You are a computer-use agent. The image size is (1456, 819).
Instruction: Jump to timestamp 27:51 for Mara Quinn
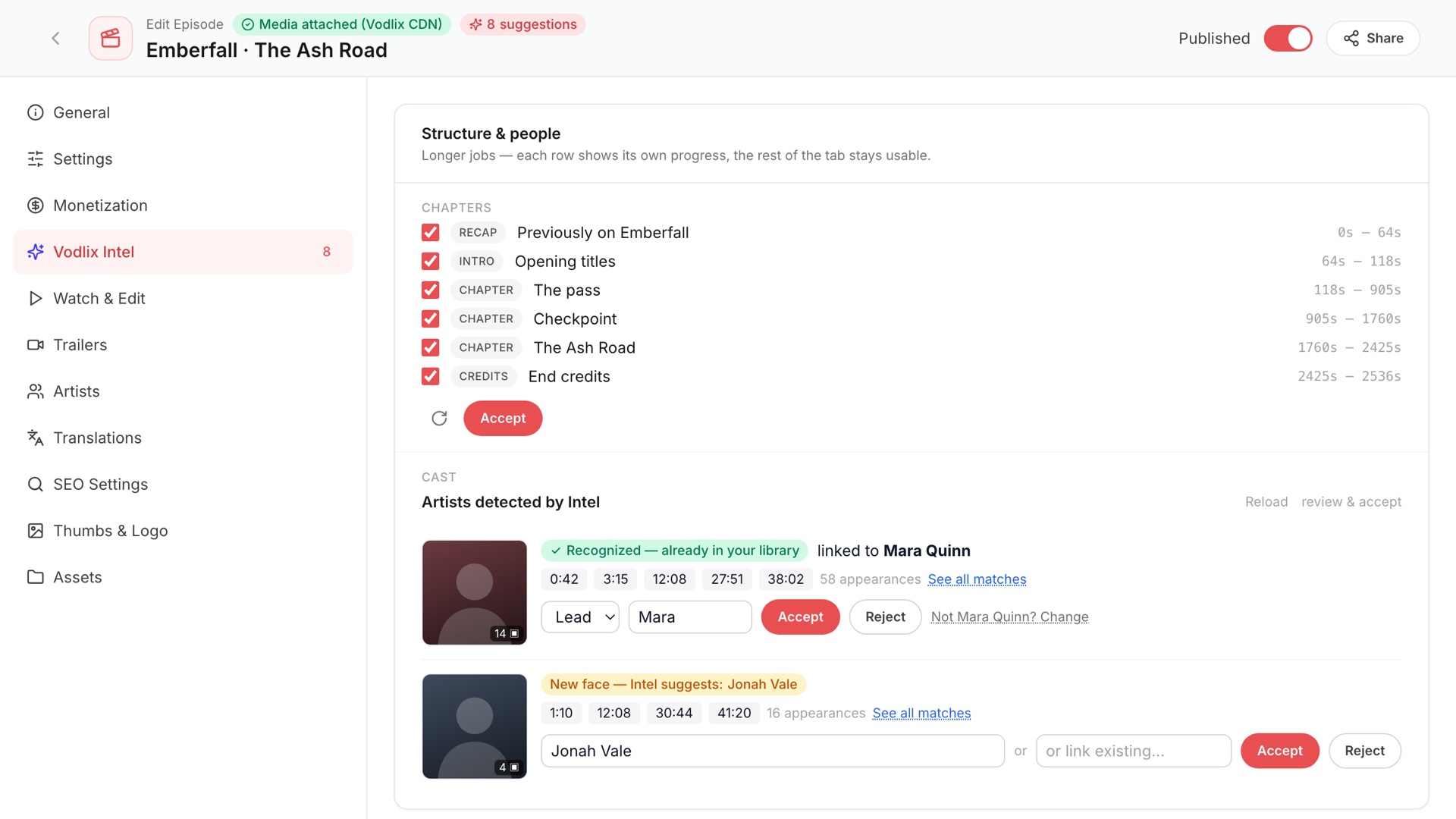coord(726,579)
